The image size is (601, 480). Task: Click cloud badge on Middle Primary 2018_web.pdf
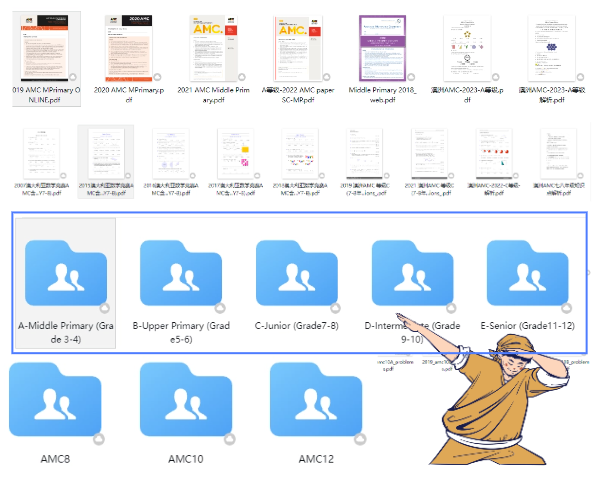[411, 77]
